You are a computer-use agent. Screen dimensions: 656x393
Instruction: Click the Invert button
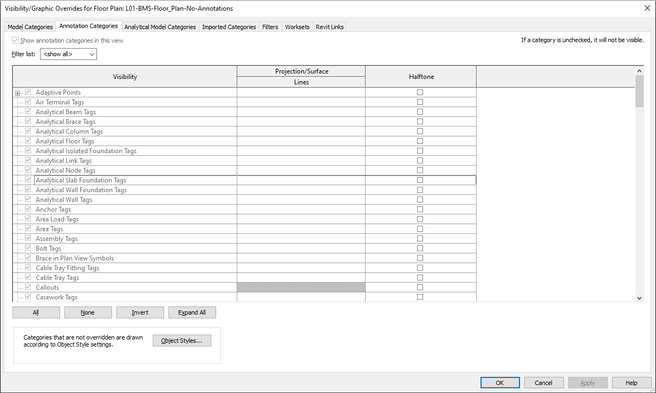click(140, 313)
